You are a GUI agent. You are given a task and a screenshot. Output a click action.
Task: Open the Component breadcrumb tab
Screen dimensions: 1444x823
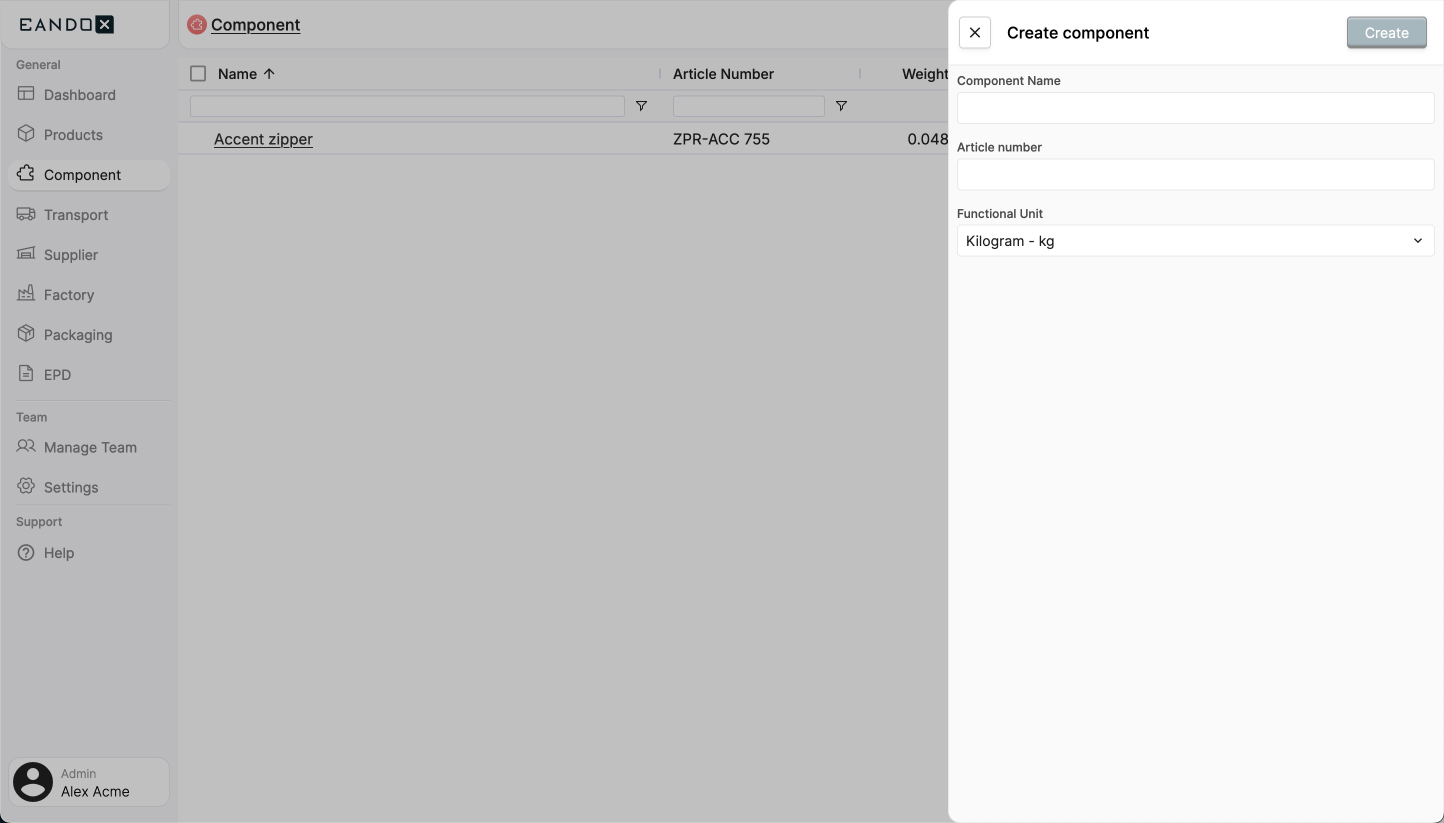pyautogui.click(x=254, y=24)
